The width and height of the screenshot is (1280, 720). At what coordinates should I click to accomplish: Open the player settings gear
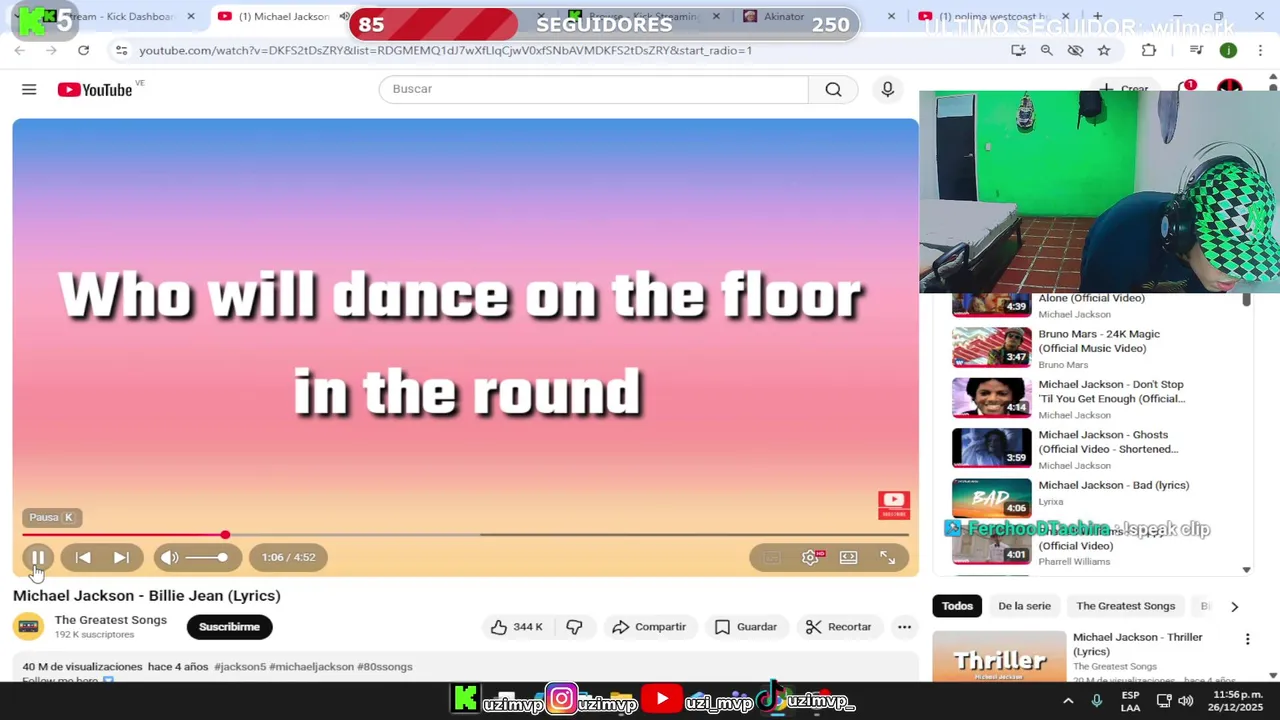pyautogui.click(x=810, y=557)
